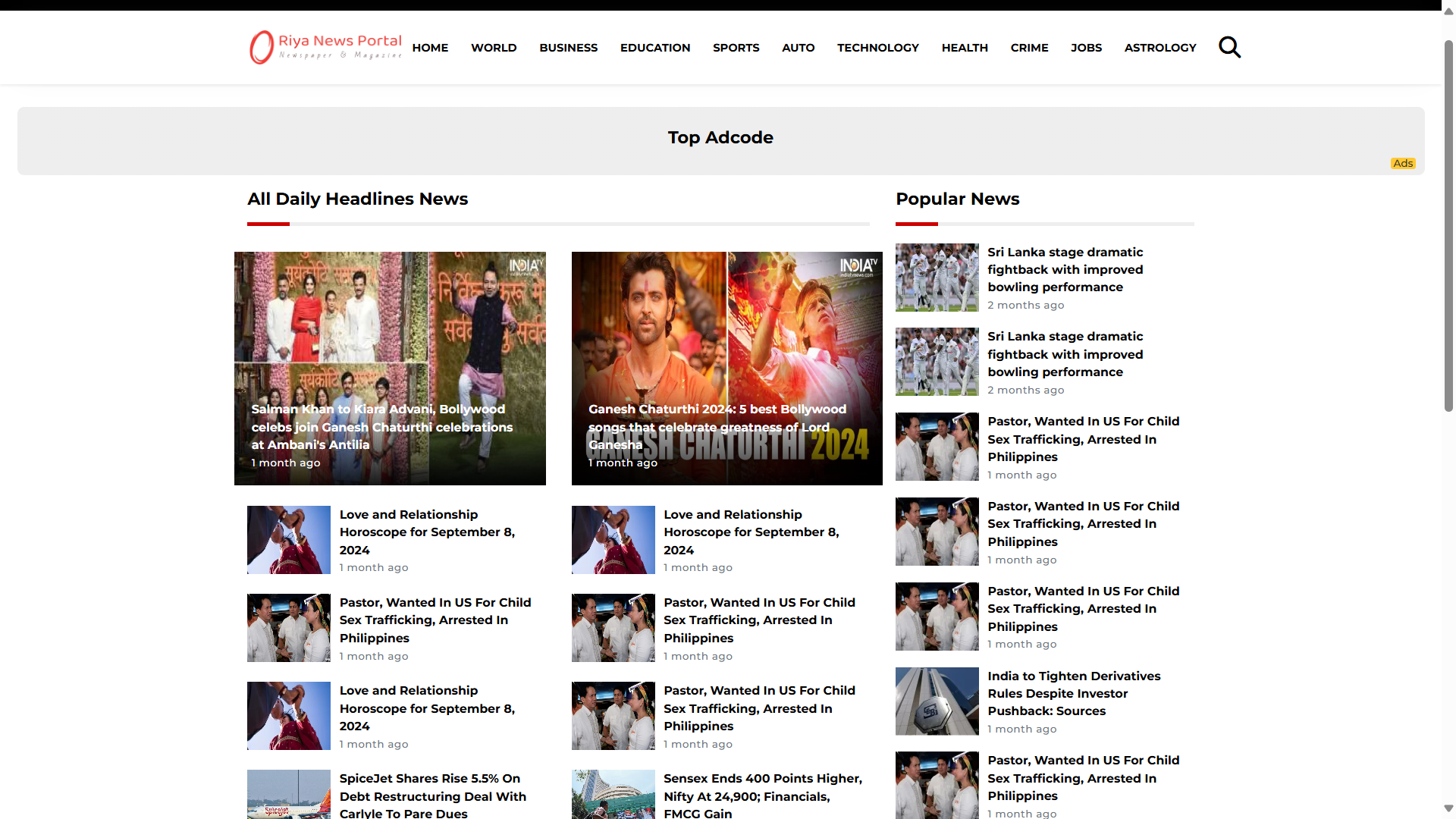Click the SpiceJet airplane thumbnail
1456x819 pixels.
[x=288, y=794]
